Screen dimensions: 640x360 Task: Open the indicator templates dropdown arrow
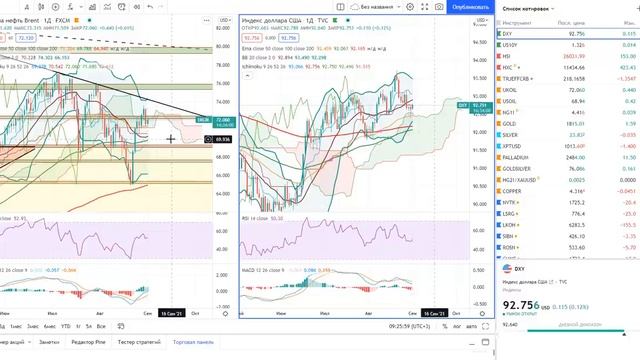81,7
